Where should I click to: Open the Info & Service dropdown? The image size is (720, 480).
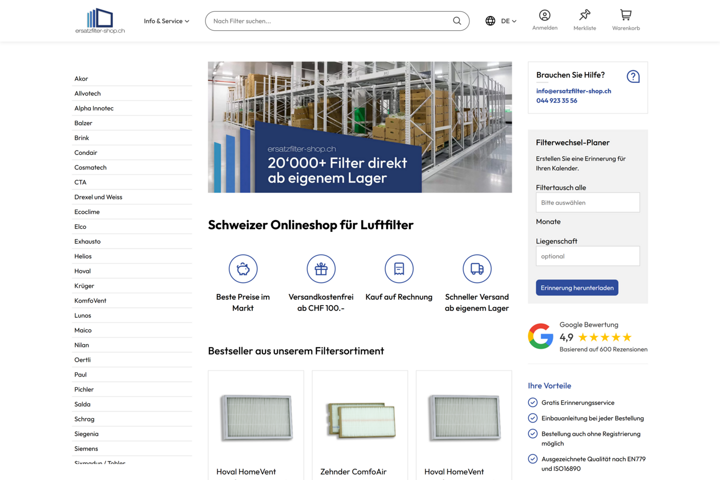point(166,21)
